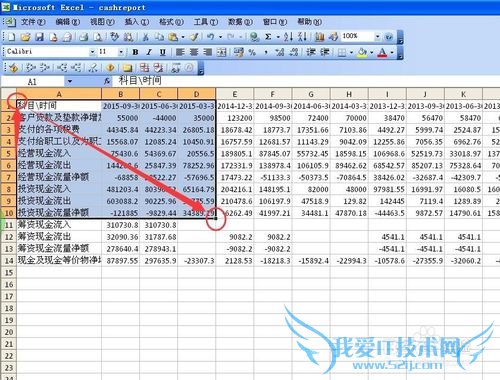Viewport: 500px width, 380px height.
Task: Activate the Format Painter brush
Action: click(194, 37)
